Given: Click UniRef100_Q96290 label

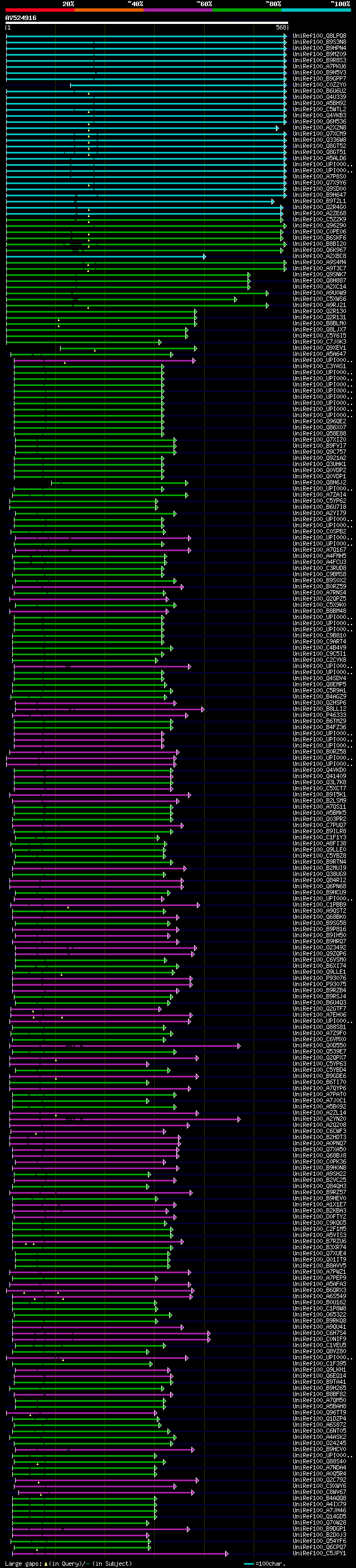Looking at the screenshot, I should coord(319,226).
